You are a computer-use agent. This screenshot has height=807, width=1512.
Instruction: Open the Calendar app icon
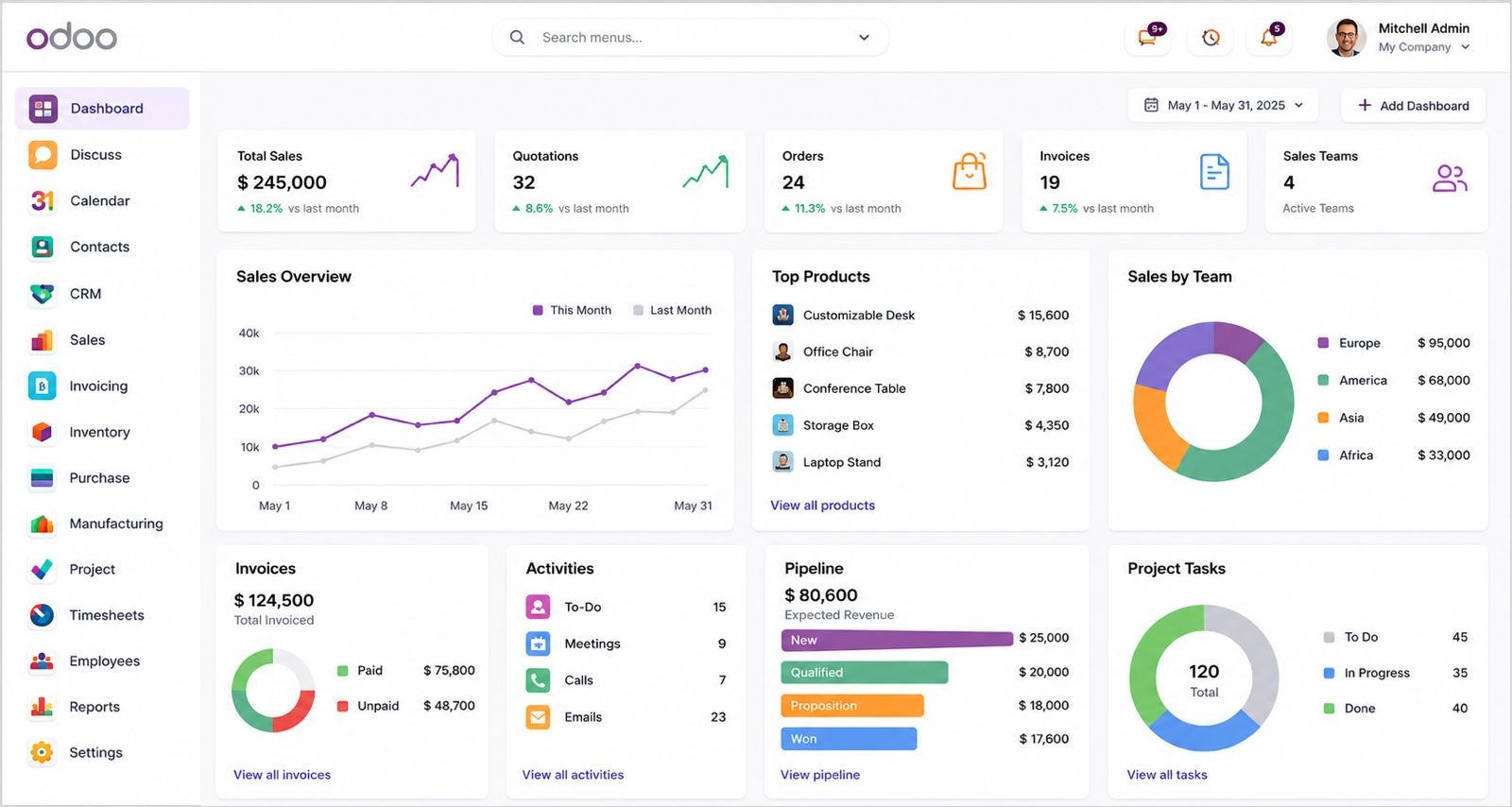click(x=43, y=200)
